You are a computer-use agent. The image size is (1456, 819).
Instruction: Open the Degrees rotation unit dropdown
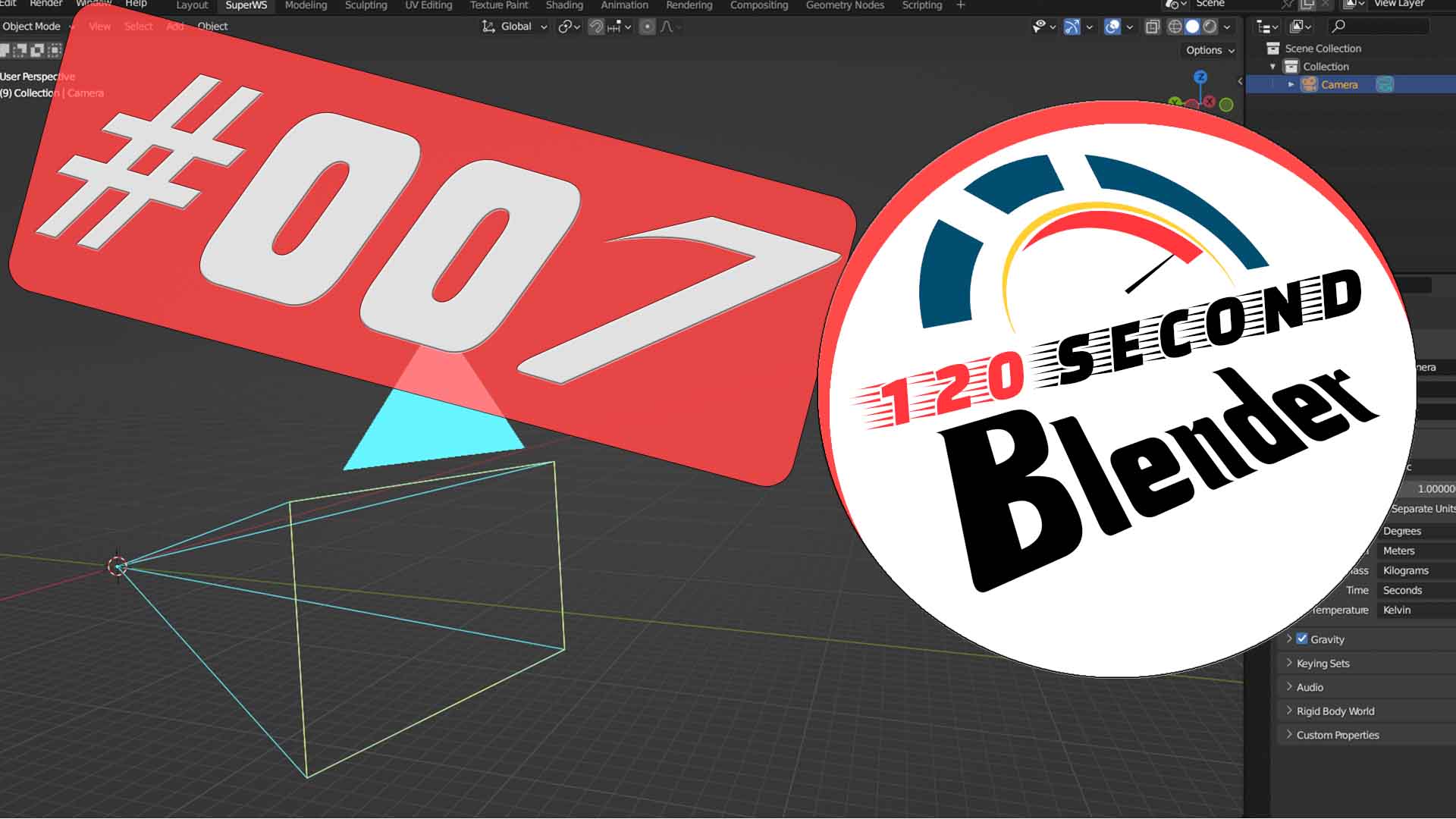coord(1417,532)
